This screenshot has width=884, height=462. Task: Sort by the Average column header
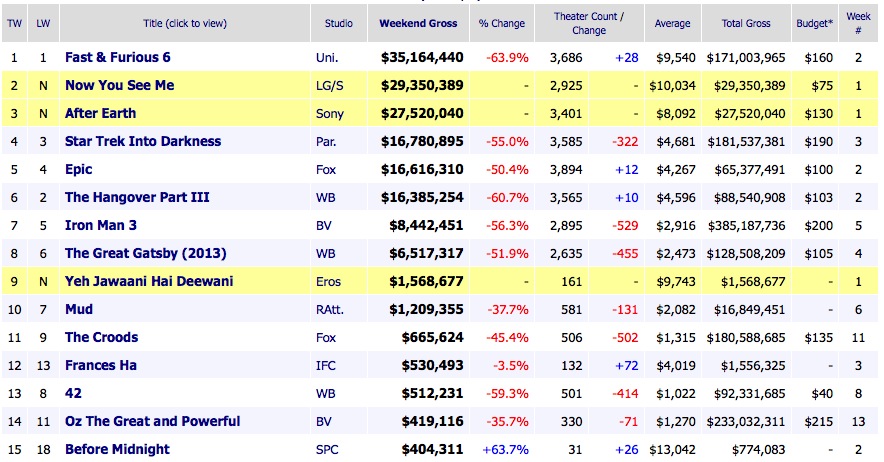coord(673,24)
